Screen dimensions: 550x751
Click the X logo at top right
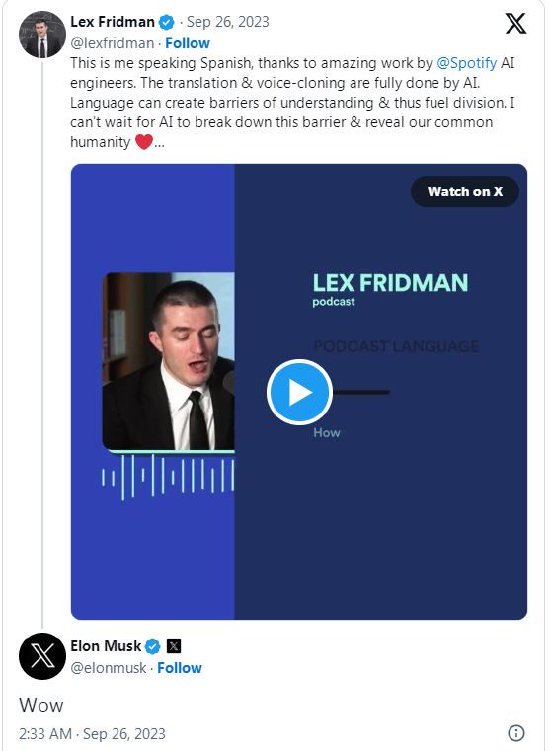click(516, 23)
